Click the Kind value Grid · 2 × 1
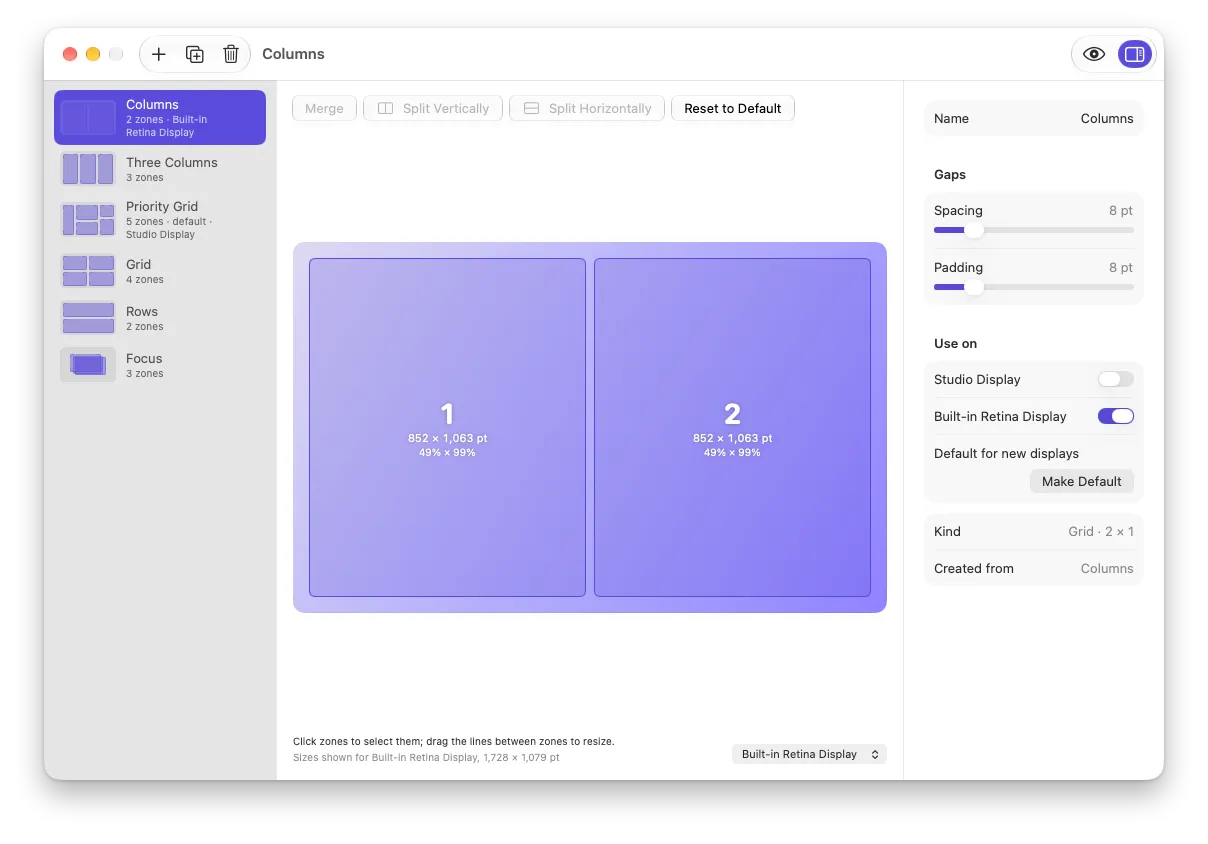This screenshot has width=1208, height=844. (1101, 531)
